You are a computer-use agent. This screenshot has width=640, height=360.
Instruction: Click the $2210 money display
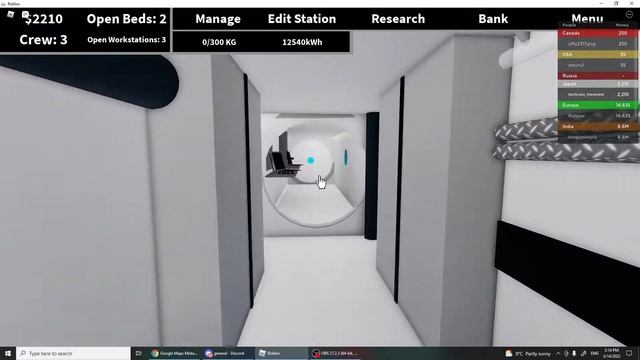point(44,19)
